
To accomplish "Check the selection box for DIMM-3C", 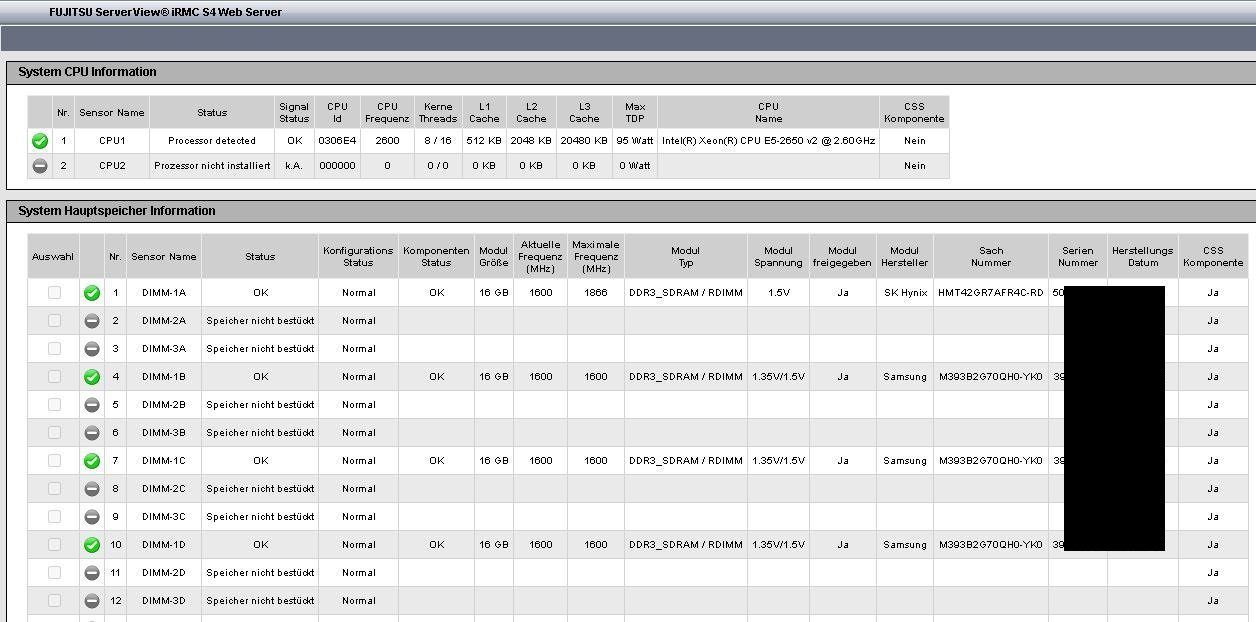I will point(54,516).
